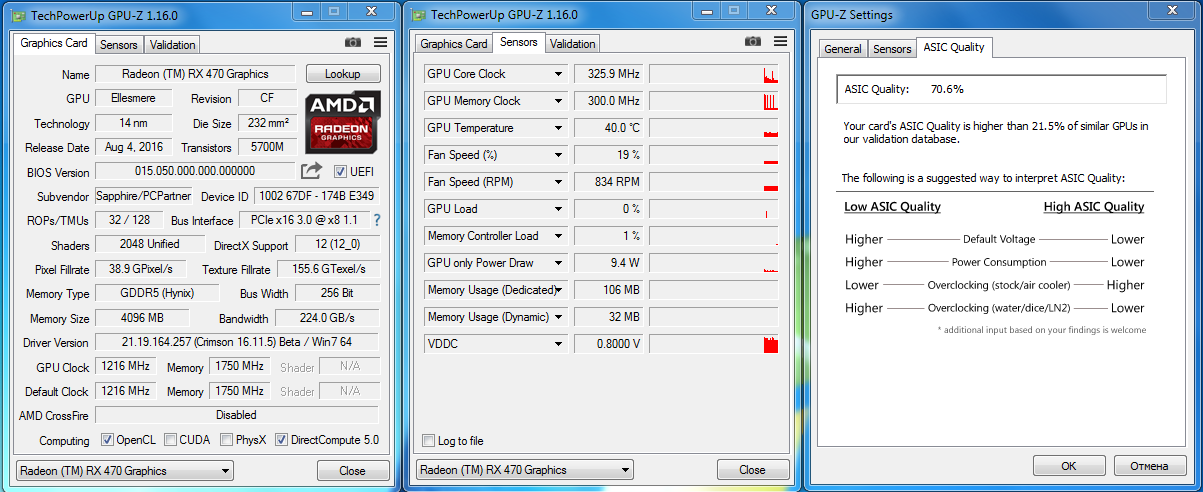Click the GPU Core Clock history graph

click(714, 74)
